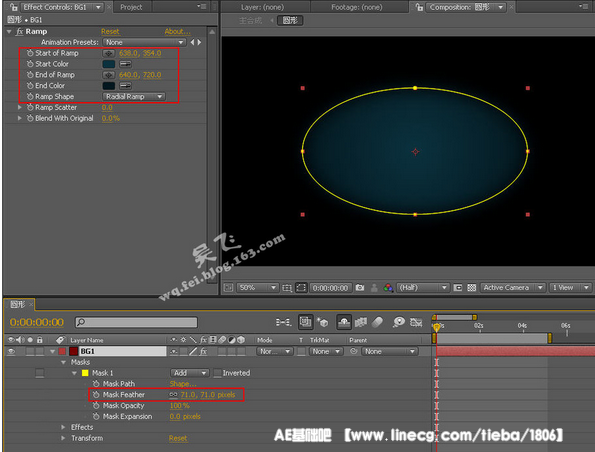Expand the Effects group under BG1
This screenshot has height=452, width=595.
point(63,427)
